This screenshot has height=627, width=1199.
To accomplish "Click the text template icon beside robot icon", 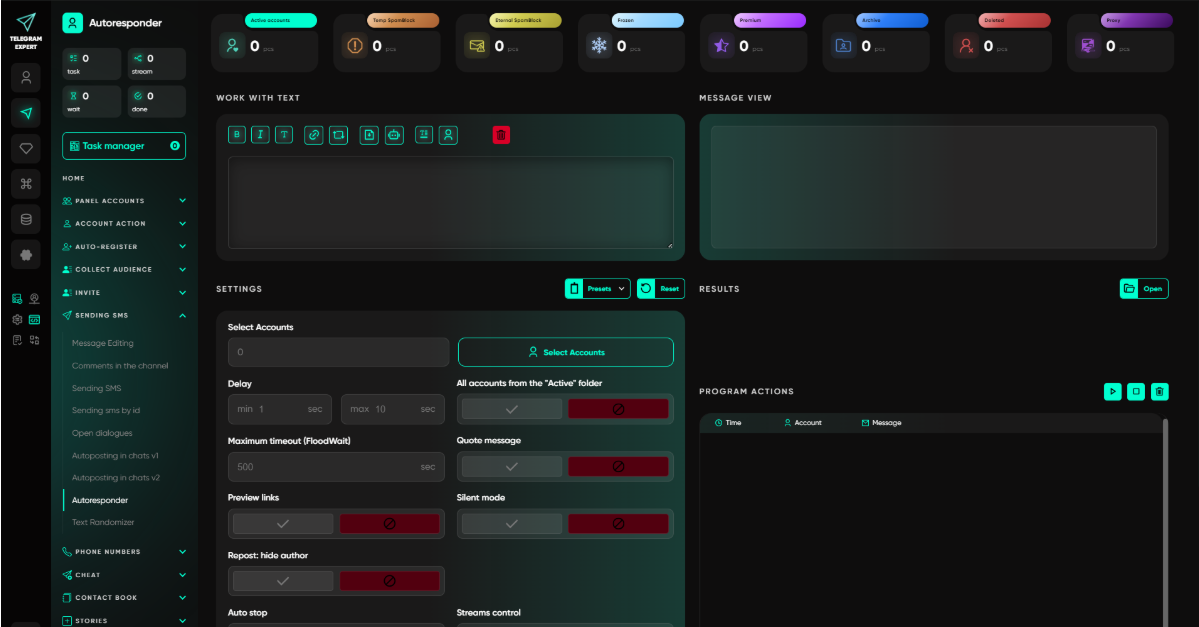I will (424, 135).
